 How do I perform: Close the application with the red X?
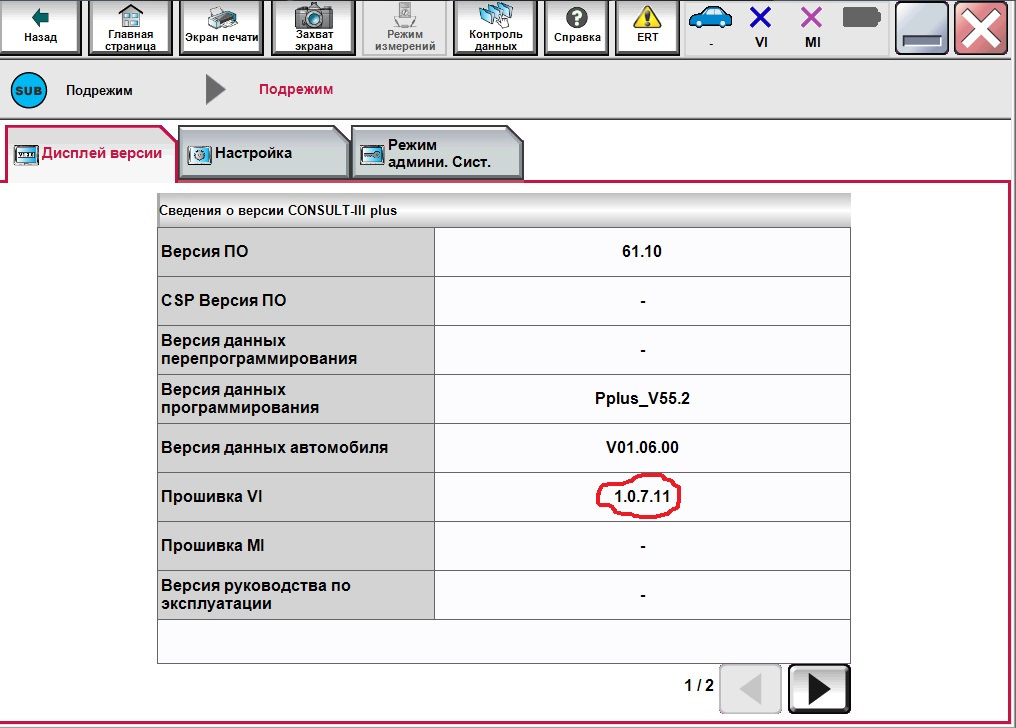point(981,27)
